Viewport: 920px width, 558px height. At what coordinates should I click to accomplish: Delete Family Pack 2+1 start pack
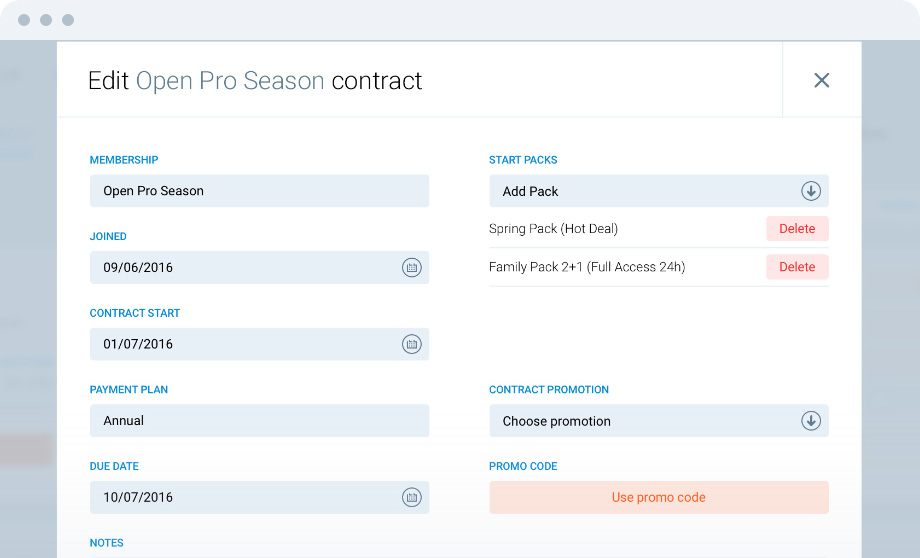(x=797, y=267)
